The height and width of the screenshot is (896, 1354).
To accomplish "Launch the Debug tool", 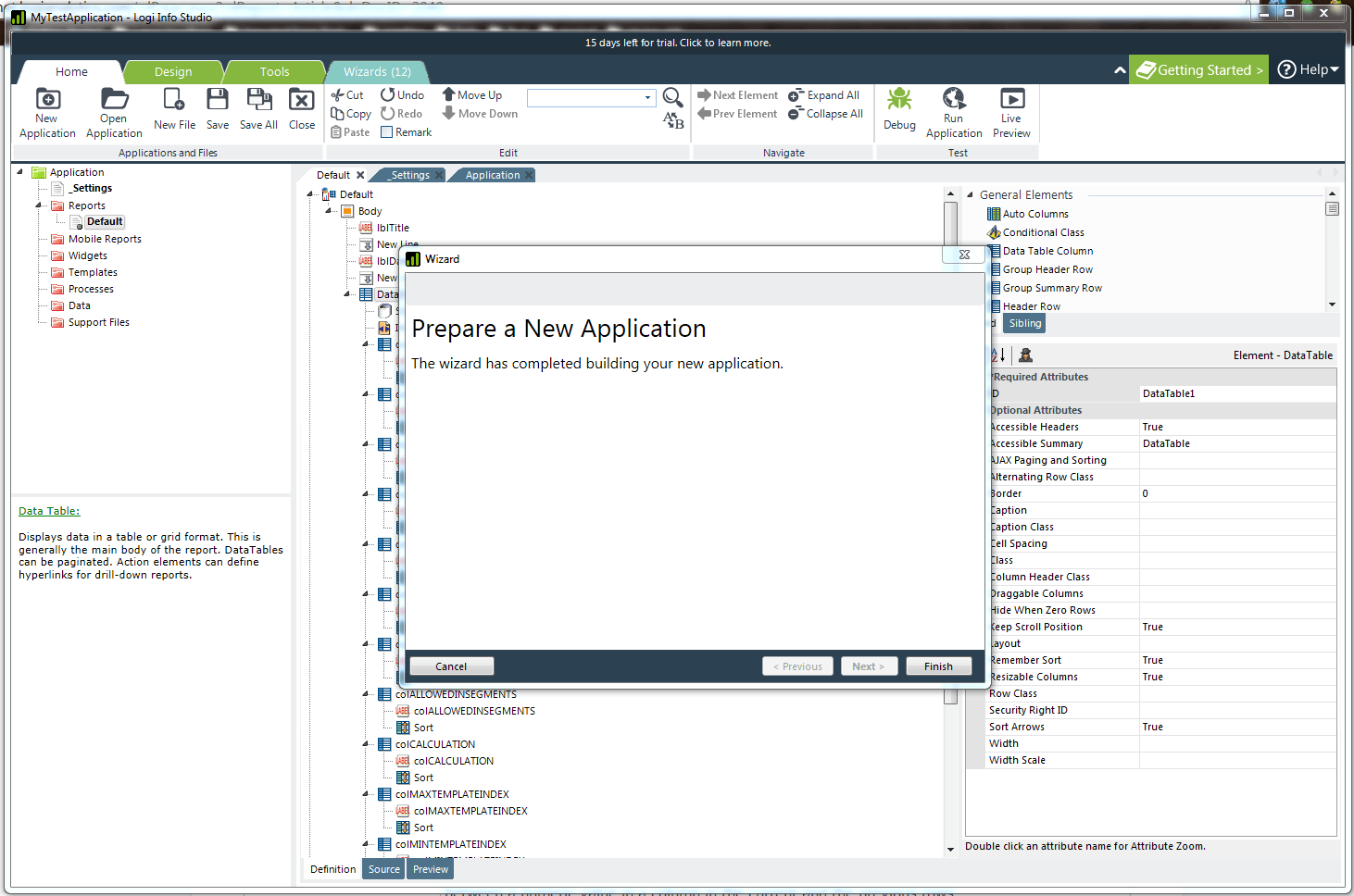I will click(x=899, y=100).
